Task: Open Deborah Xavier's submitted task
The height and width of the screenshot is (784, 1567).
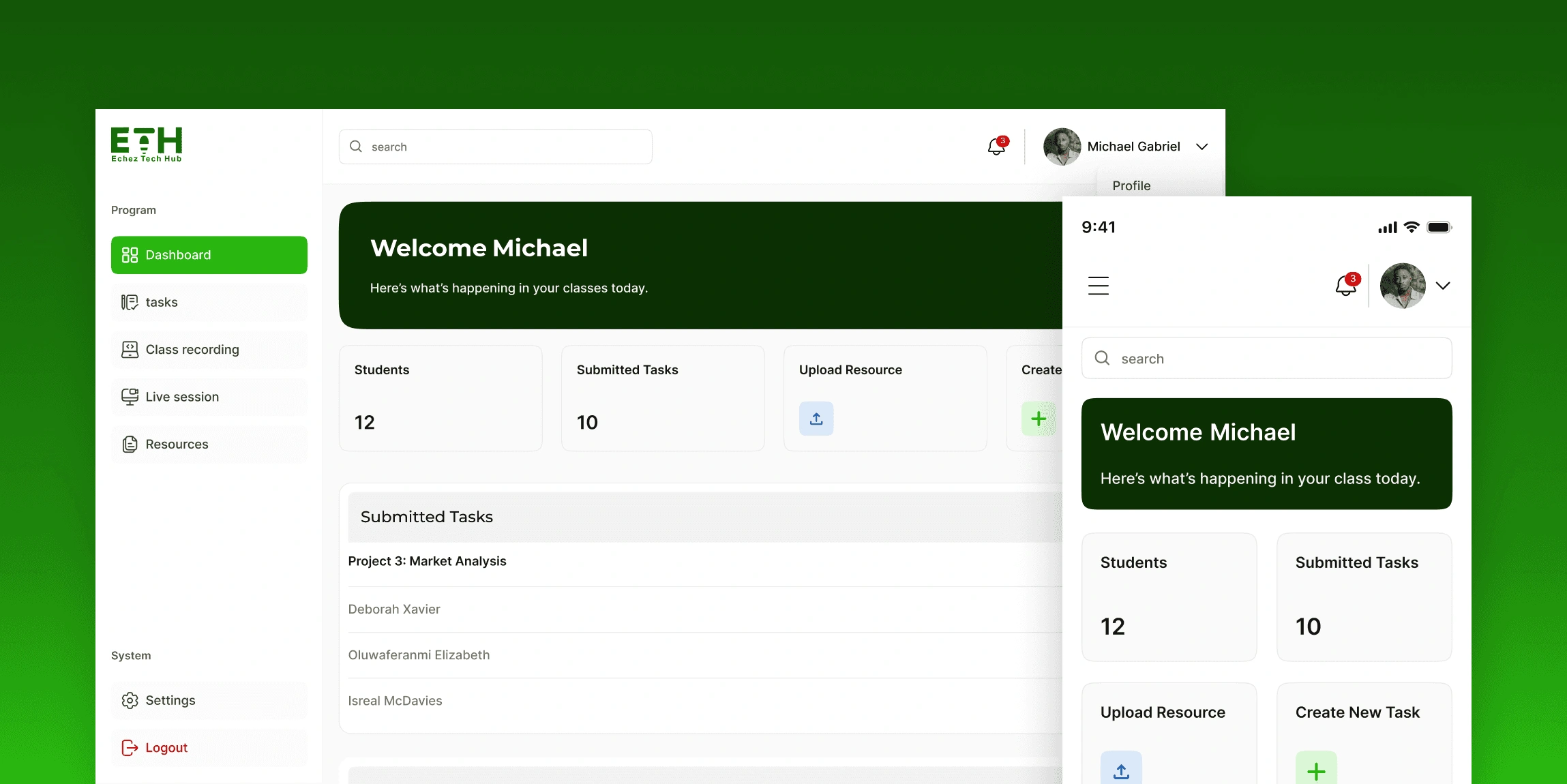Action: click(x=394, y=609)
